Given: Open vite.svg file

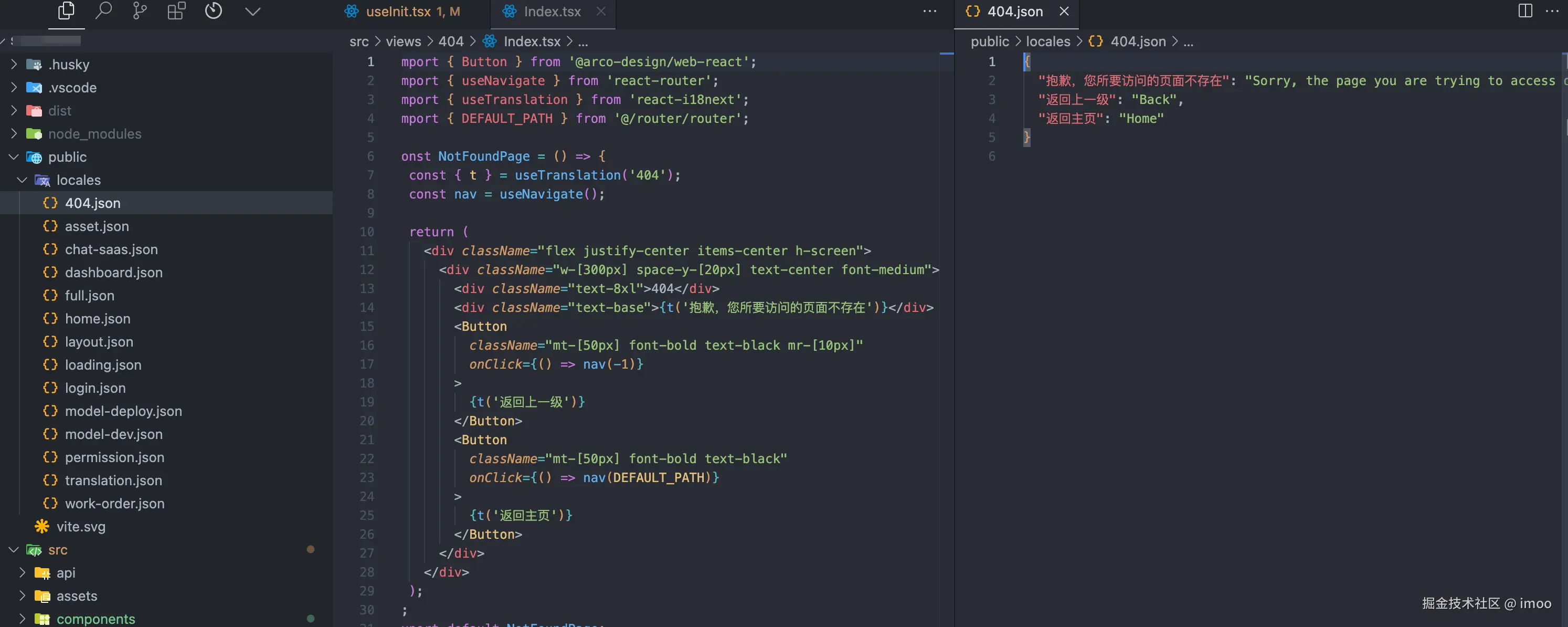Looking at the screenshot, I should click(x=80, y=527).
